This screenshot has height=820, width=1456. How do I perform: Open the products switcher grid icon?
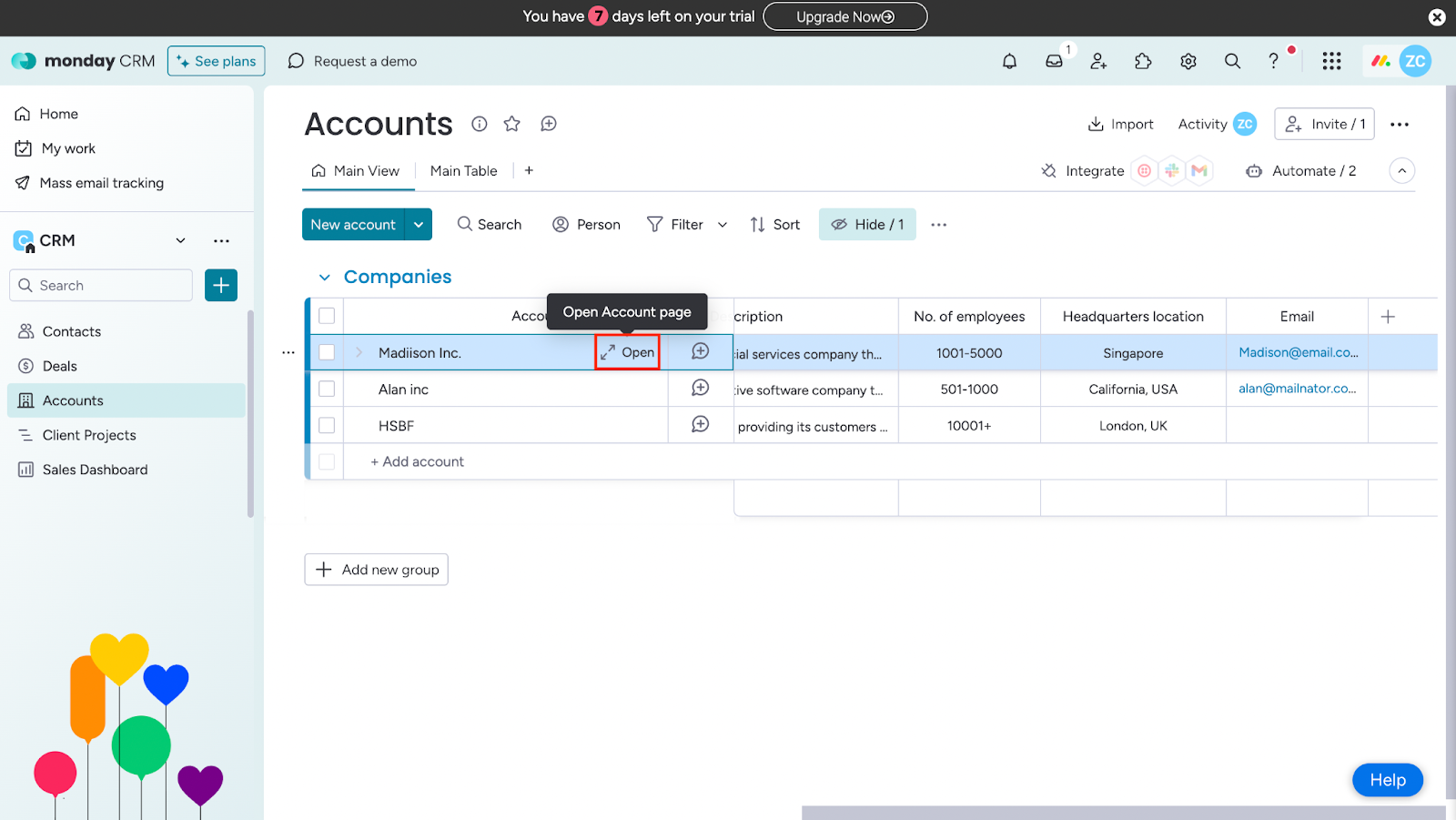click(x=1331, y=61)
